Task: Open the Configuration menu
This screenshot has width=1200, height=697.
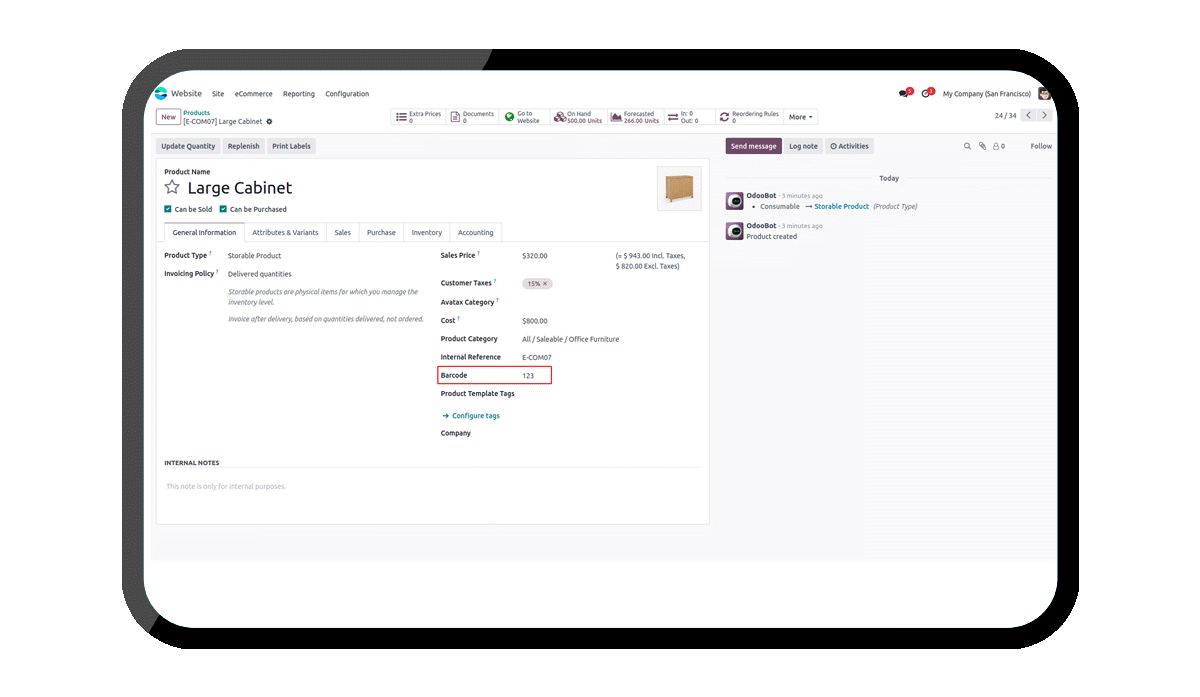Action: point(347,94)
